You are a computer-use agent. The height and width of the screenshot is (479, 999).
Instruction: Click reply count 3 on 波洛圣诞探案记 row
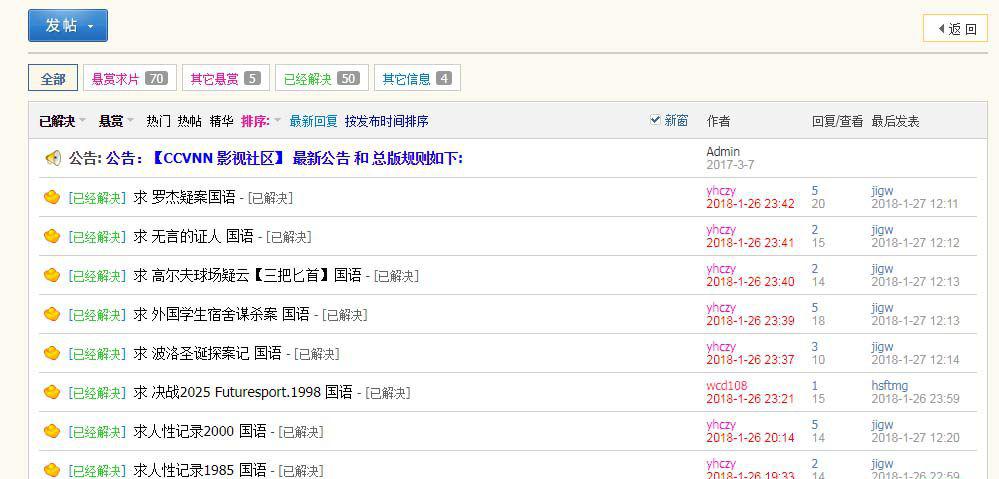[x=815, y=347]
